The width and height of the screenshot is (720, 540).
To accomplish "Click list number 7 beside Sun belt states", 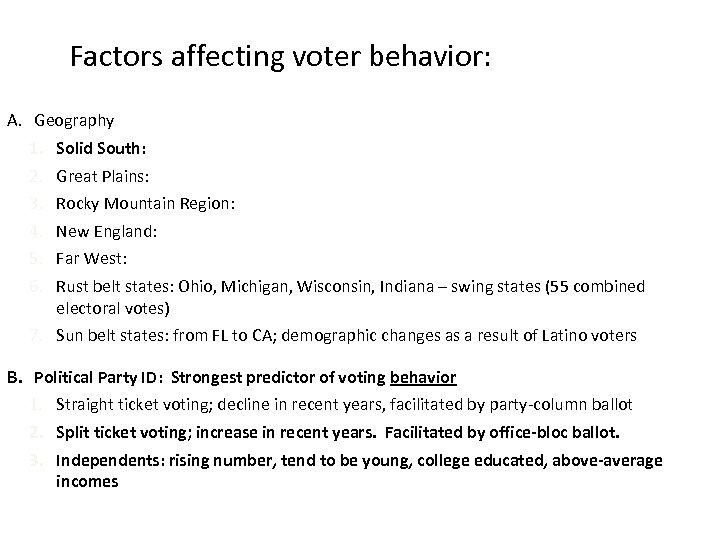I will click(34, 334).
